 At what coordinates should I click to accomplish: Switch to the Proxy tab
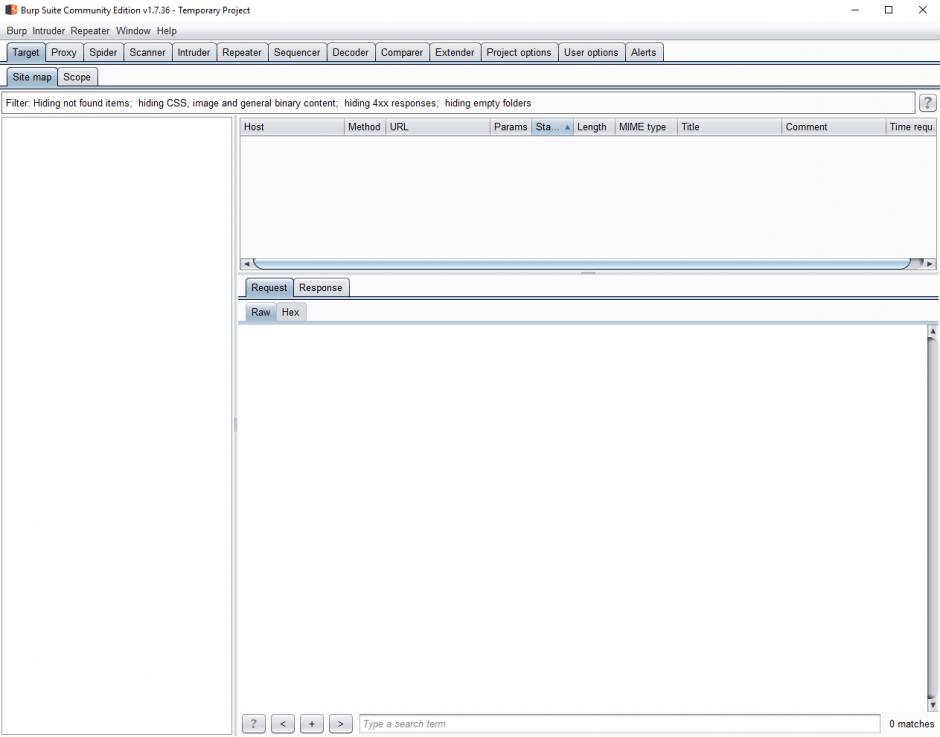pos(64,52)
